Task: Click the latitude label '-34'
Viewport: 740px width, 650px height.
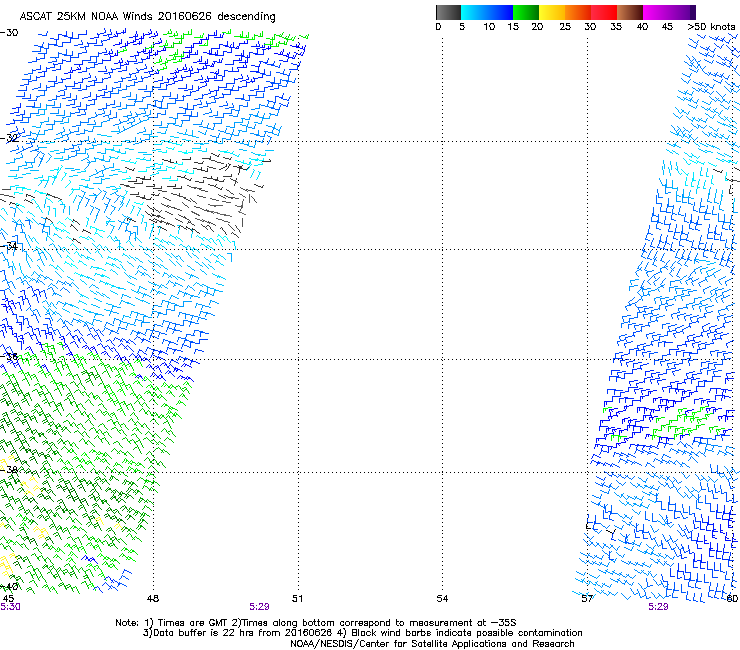Action: [x=9, y=246]
